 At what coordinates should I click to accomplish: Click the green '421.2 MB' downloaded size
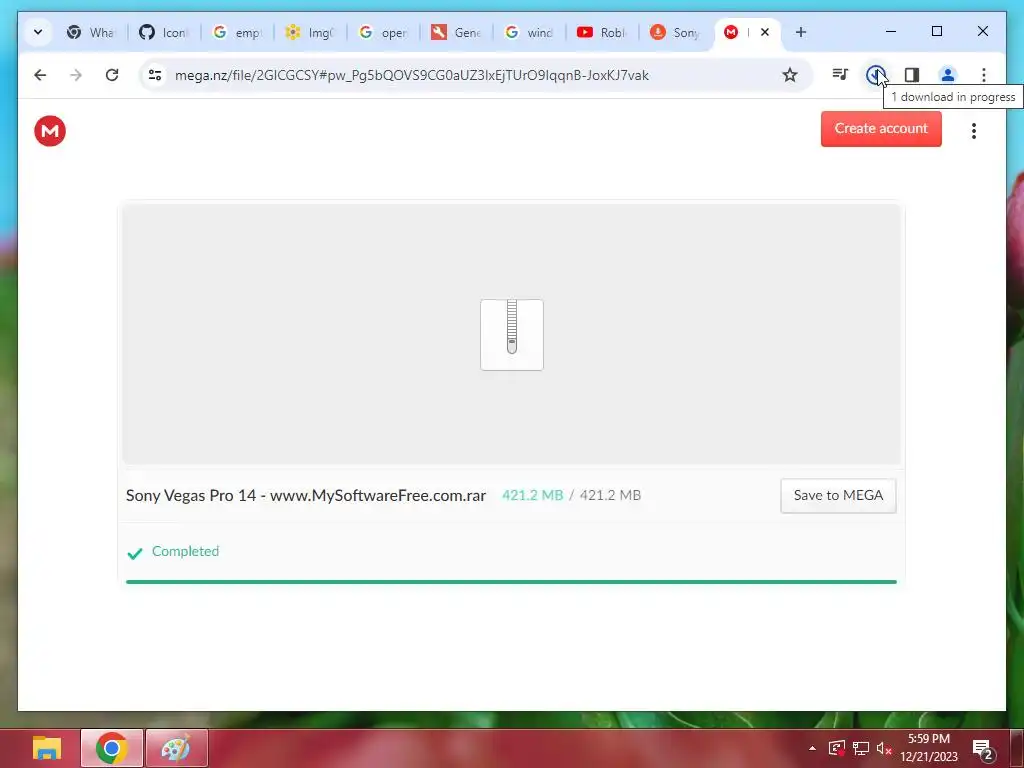[532, 496]
